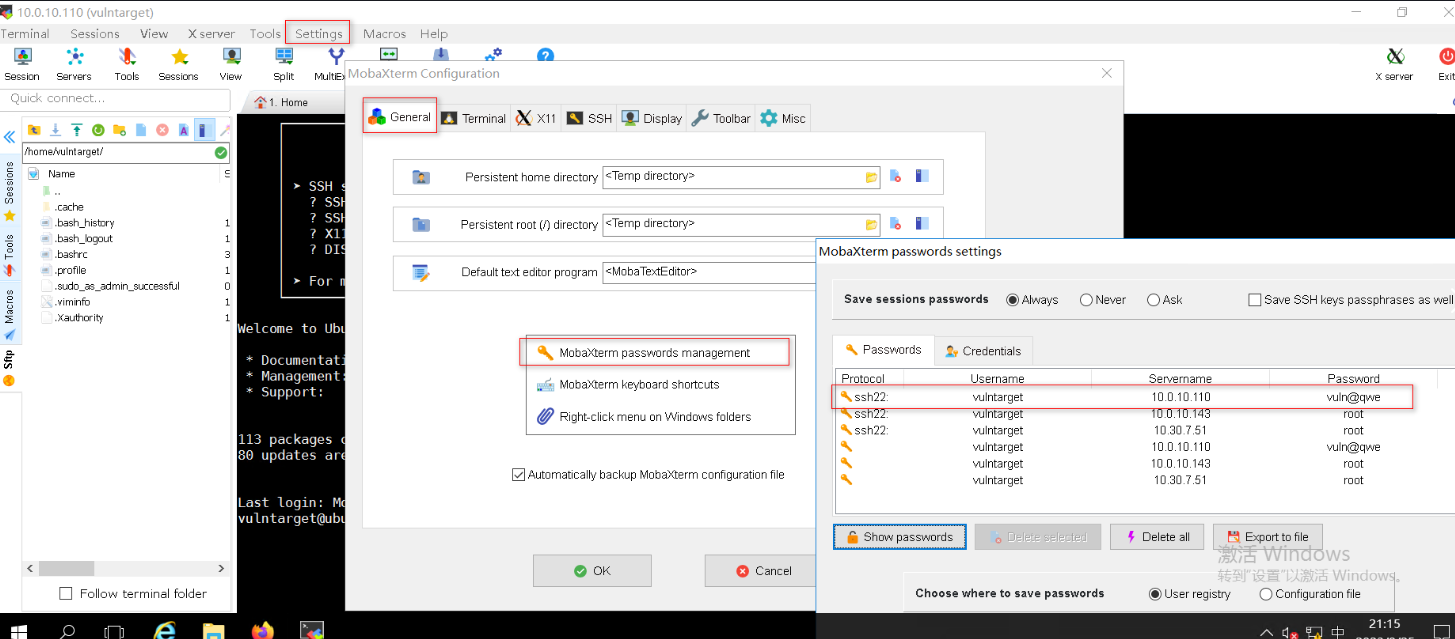
Task: Switch to the Terminal configuration tab
Action: (x=474, y=118)
